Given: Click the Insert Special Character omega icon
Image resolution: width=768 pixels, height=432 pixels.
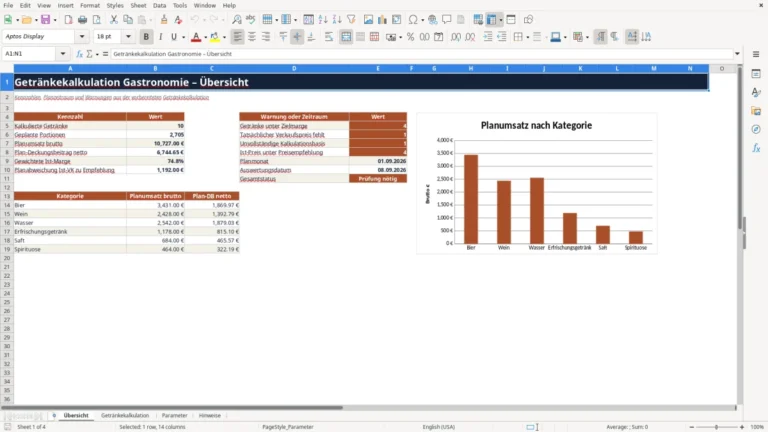Looking at the screenshot, I should (x=413, y=20).
